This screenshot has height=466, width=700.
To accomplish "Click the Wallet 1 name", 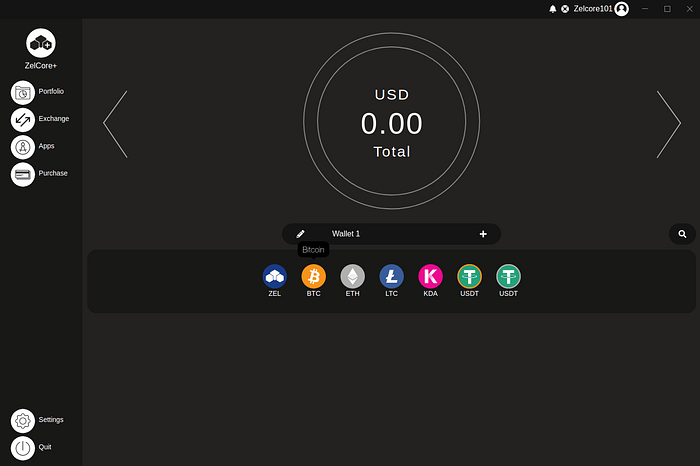I will [x=346, y=233].
